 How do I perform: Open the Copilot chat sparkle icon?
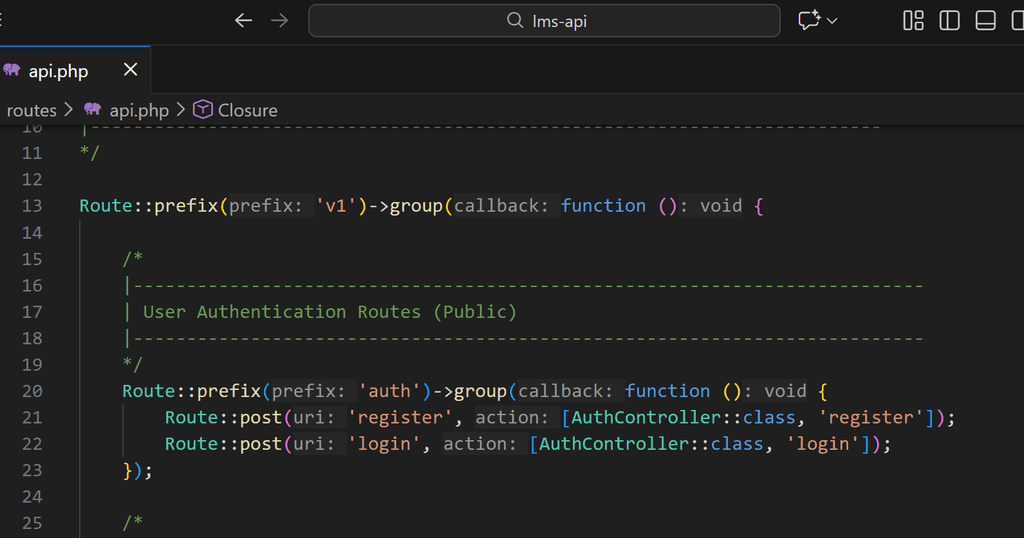[x=808, y=20]
